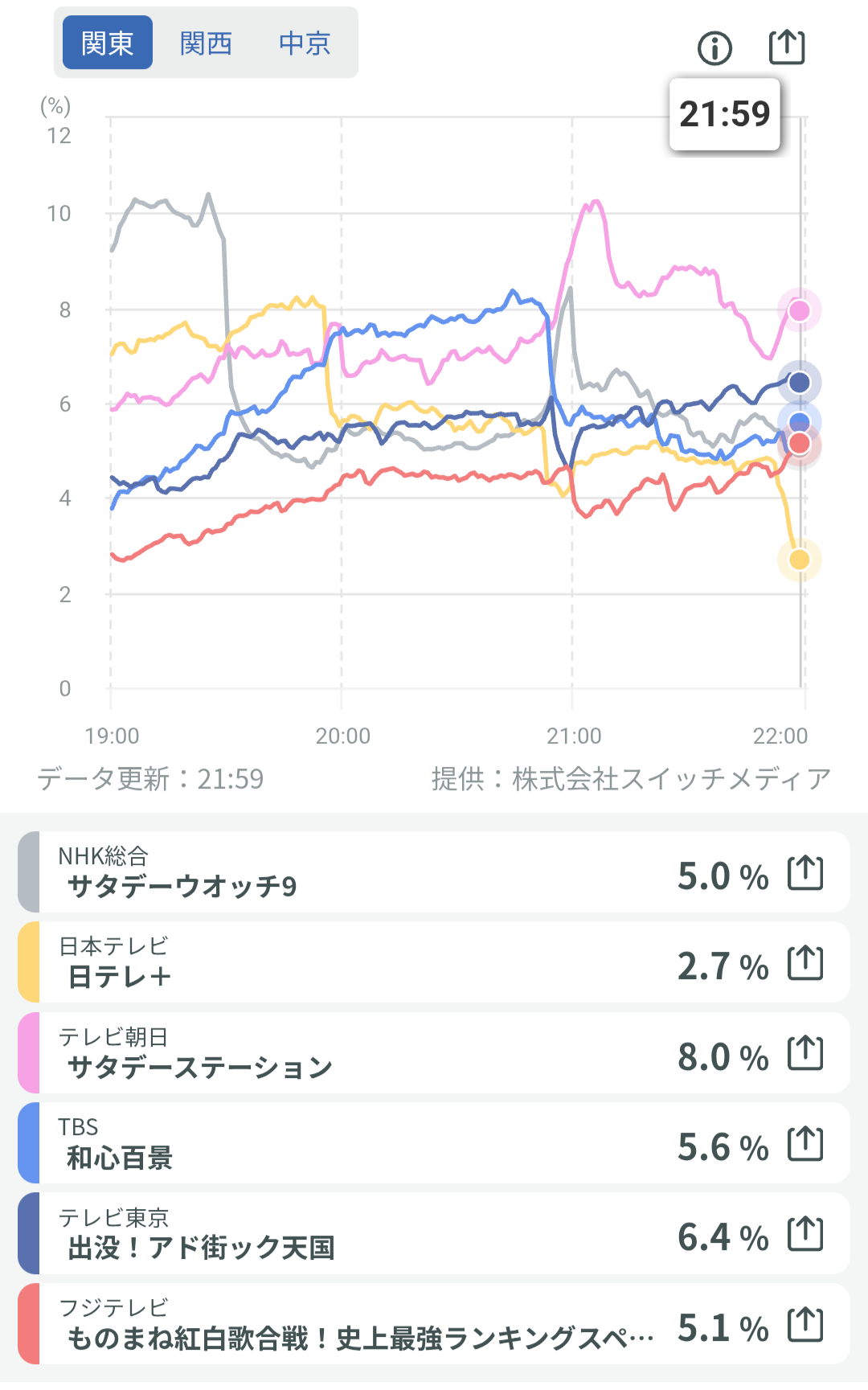
Task: Share the テレビ東京 アド街ック天国 rating
Action: [805, 1234]
